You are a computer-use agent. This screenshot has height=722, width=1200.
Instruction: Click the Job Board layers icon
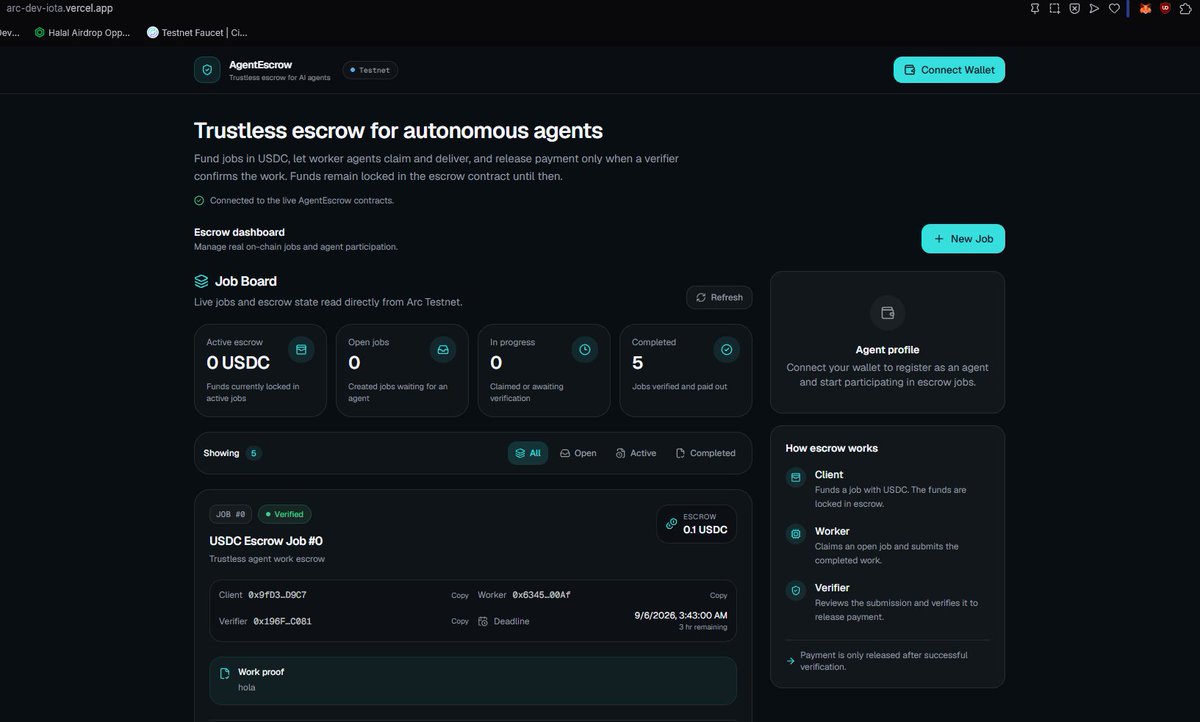click(x=201, y=282)
